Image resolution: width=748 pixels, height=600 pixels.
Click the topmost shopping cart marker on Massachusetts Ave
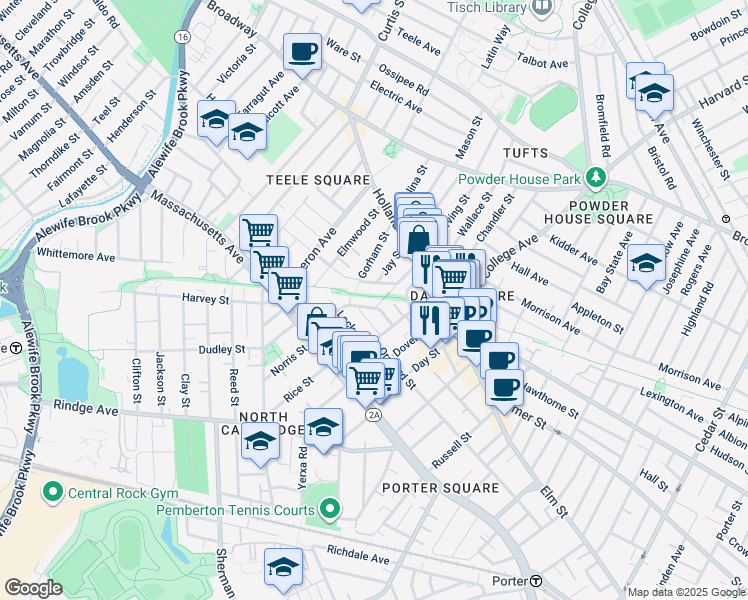click(258, 232)
